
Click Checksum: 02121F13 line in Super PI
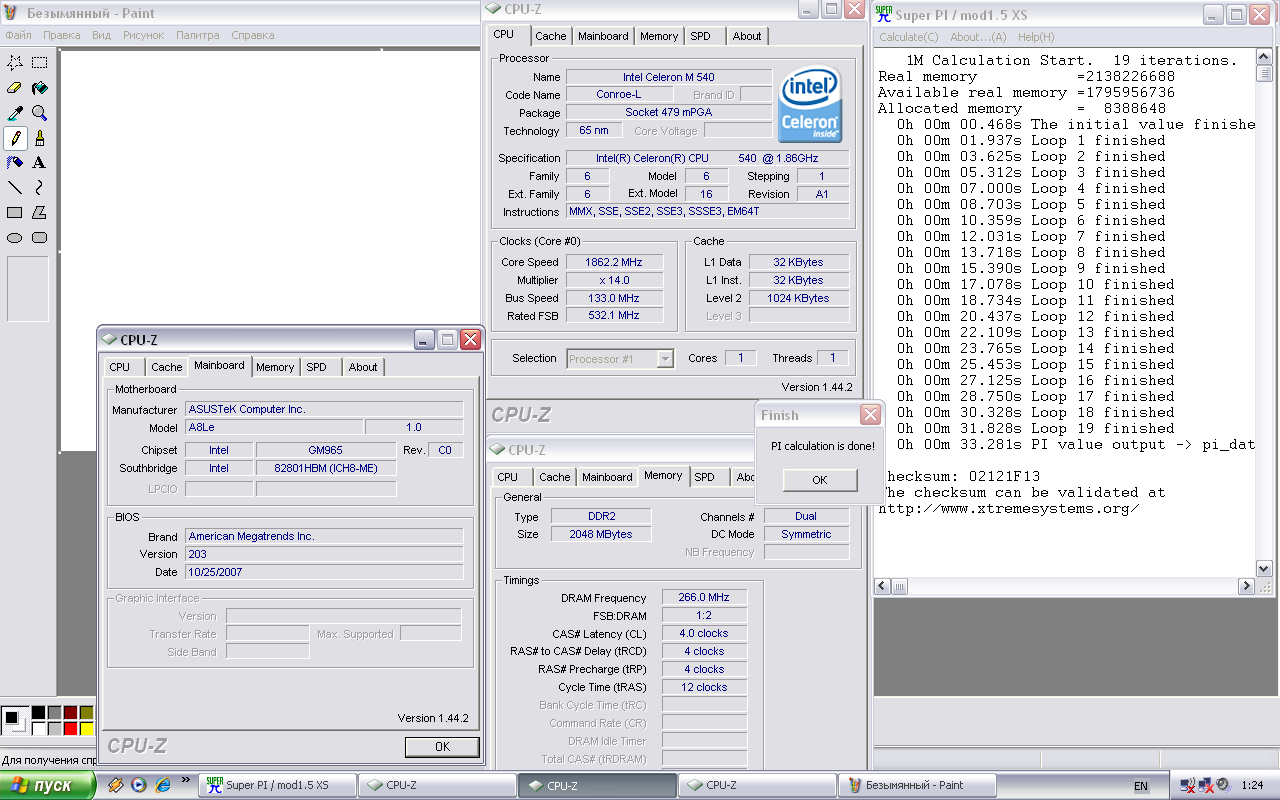[x=960, y=476]
